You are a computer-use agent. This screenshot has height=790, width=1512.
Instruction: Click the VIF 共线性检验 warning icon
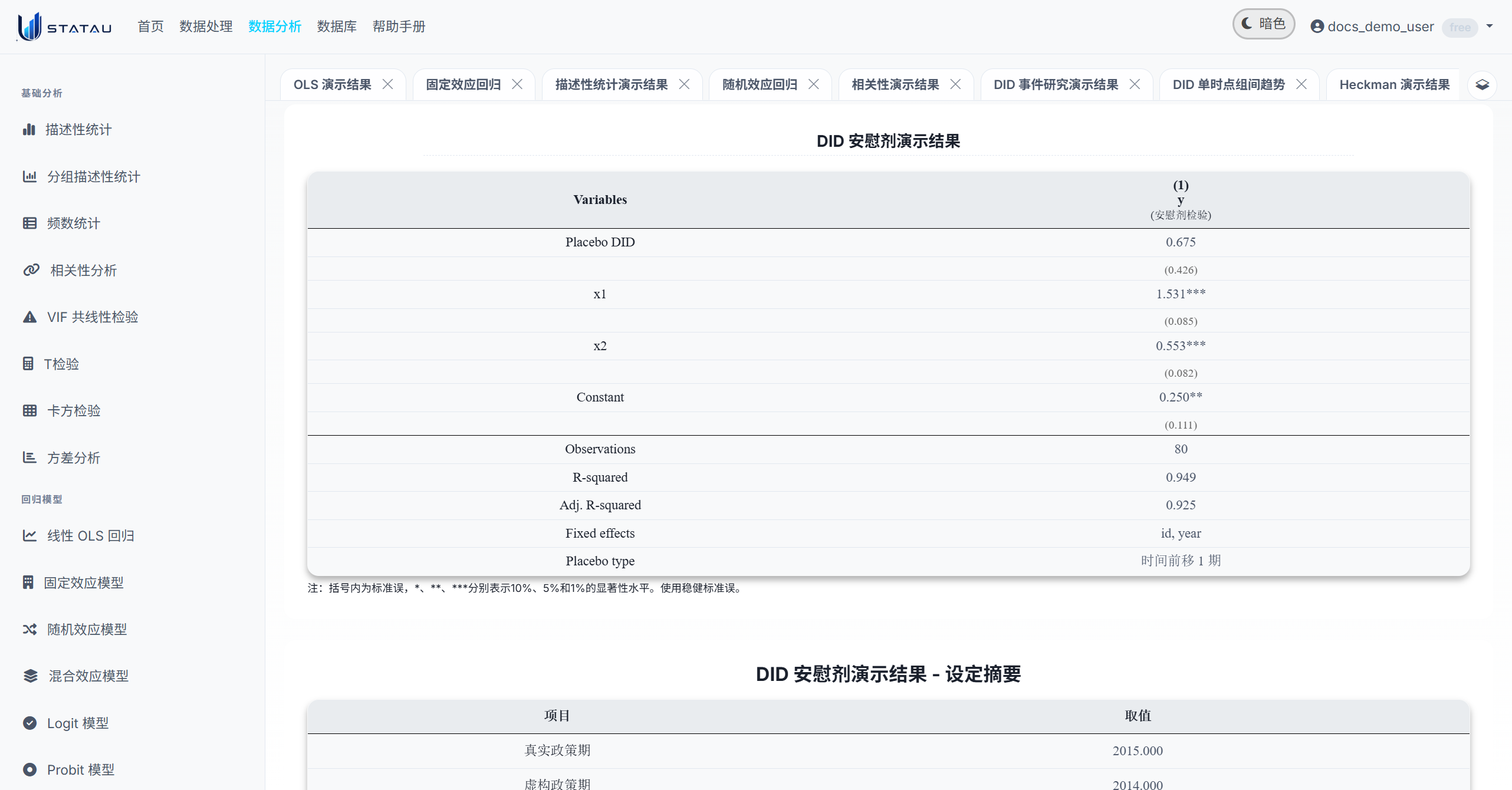(29, 317)
